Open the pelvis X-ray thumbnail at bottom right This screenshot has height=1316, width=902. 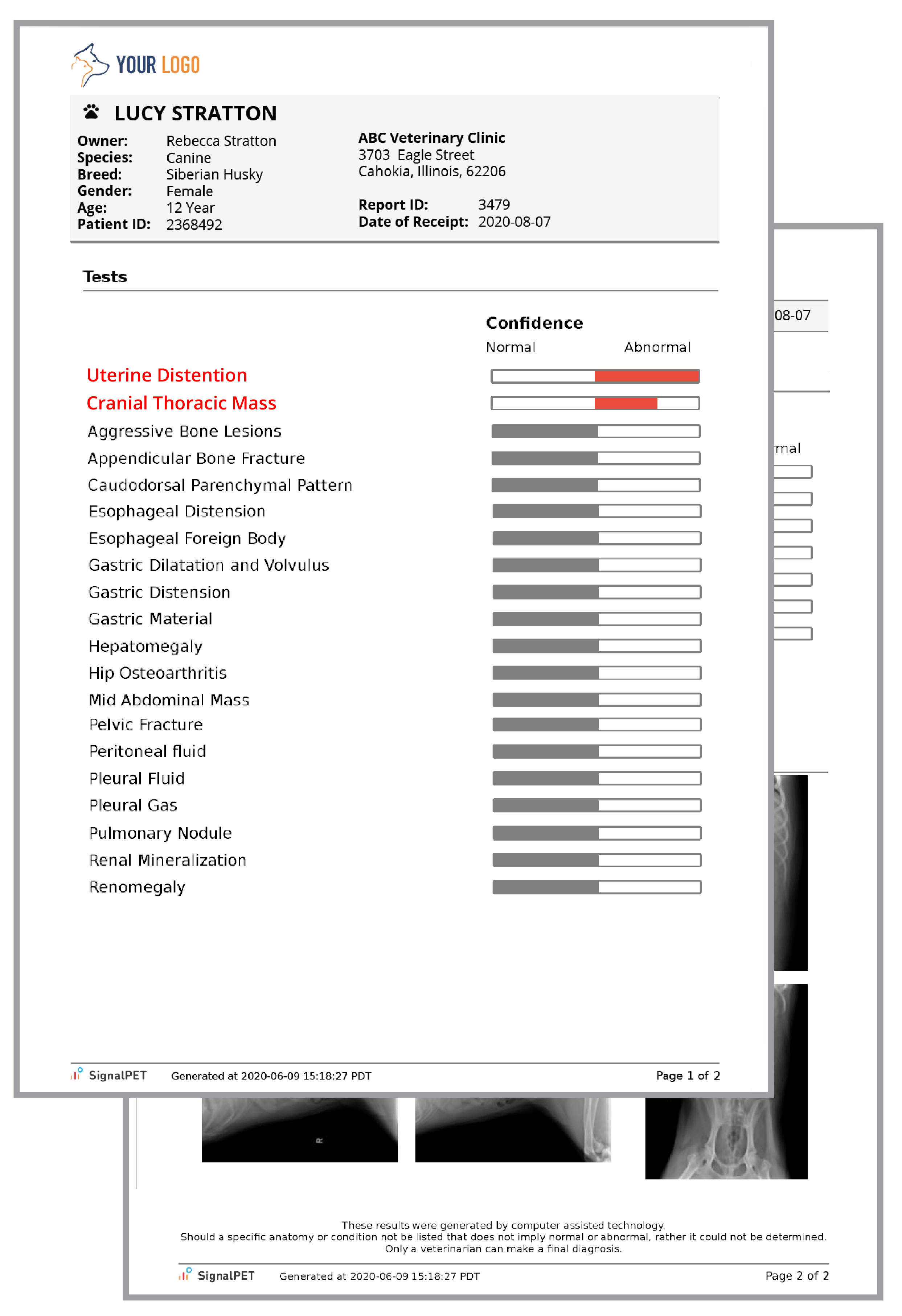(x=726, y=1138)
